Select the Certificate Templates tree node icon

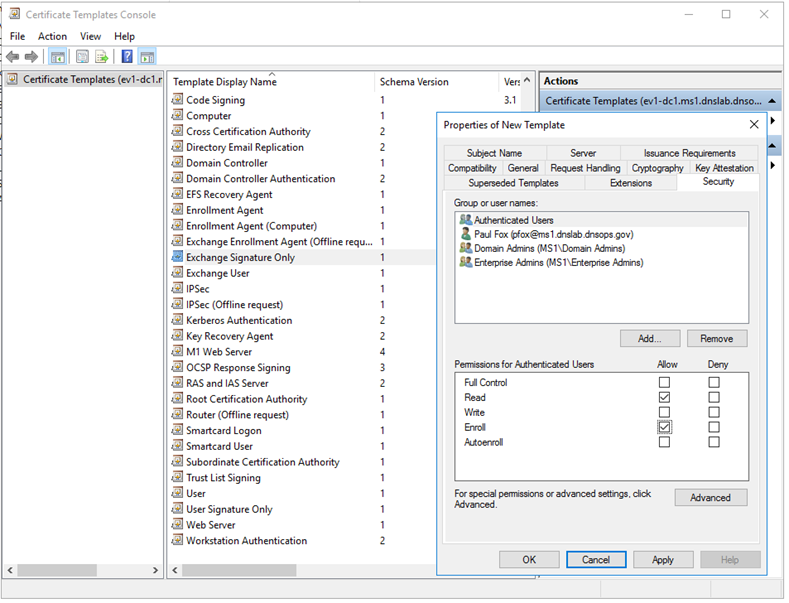click(12, 79)
